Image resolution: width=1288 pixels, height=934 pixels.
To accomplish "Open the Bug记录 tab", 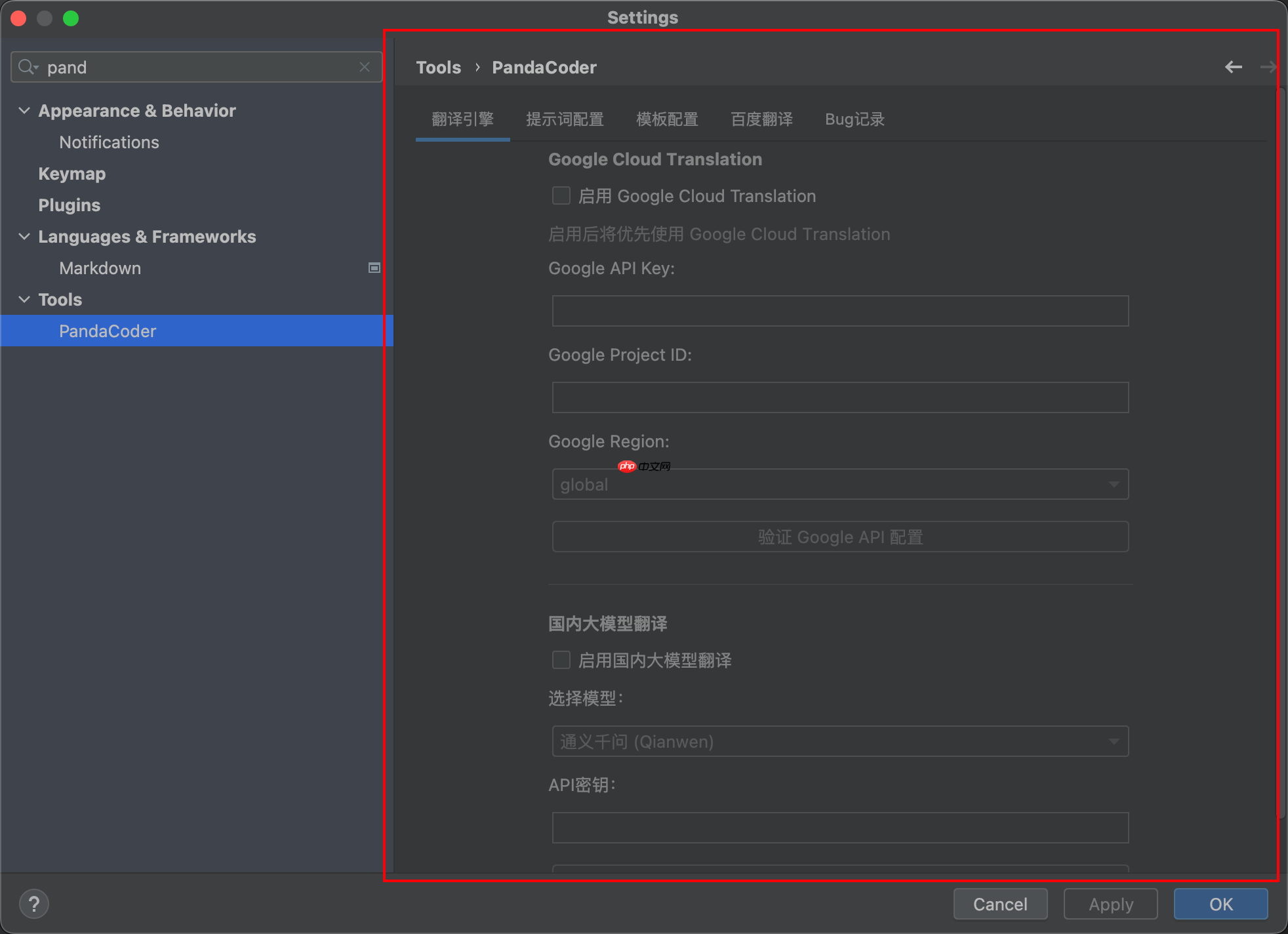I will (x=855, y=119).
